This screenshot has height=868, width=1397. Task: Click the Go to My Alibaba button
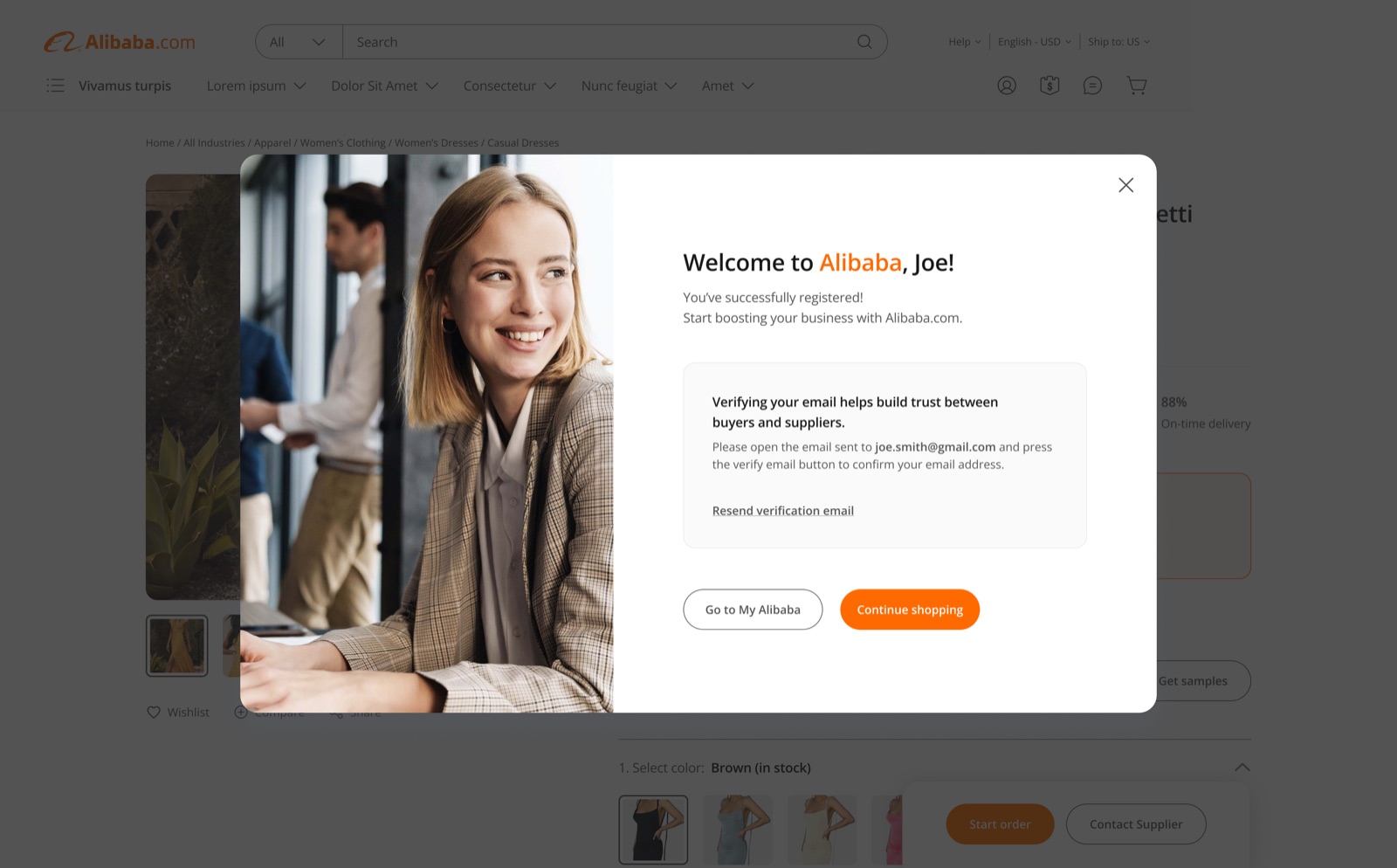pos(753,610)
